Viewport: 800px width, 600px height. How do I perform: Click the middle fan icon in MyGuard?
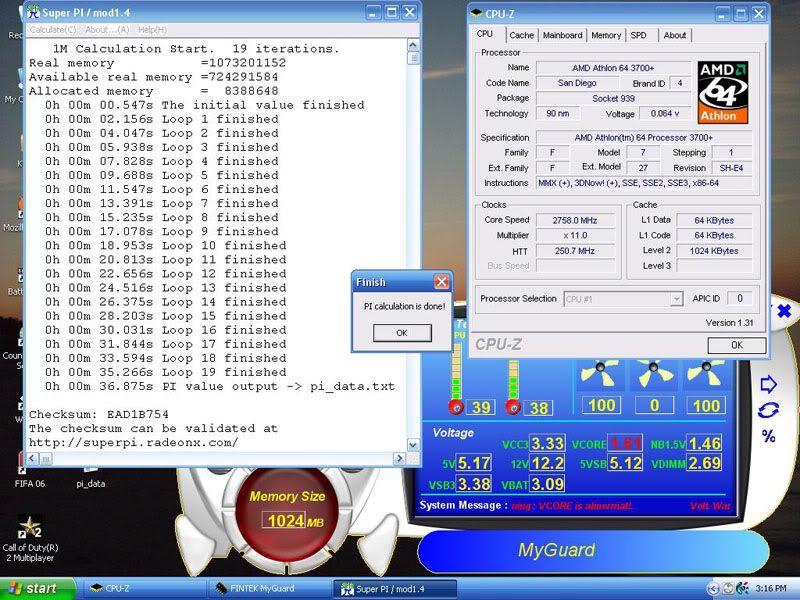[653, 373]
